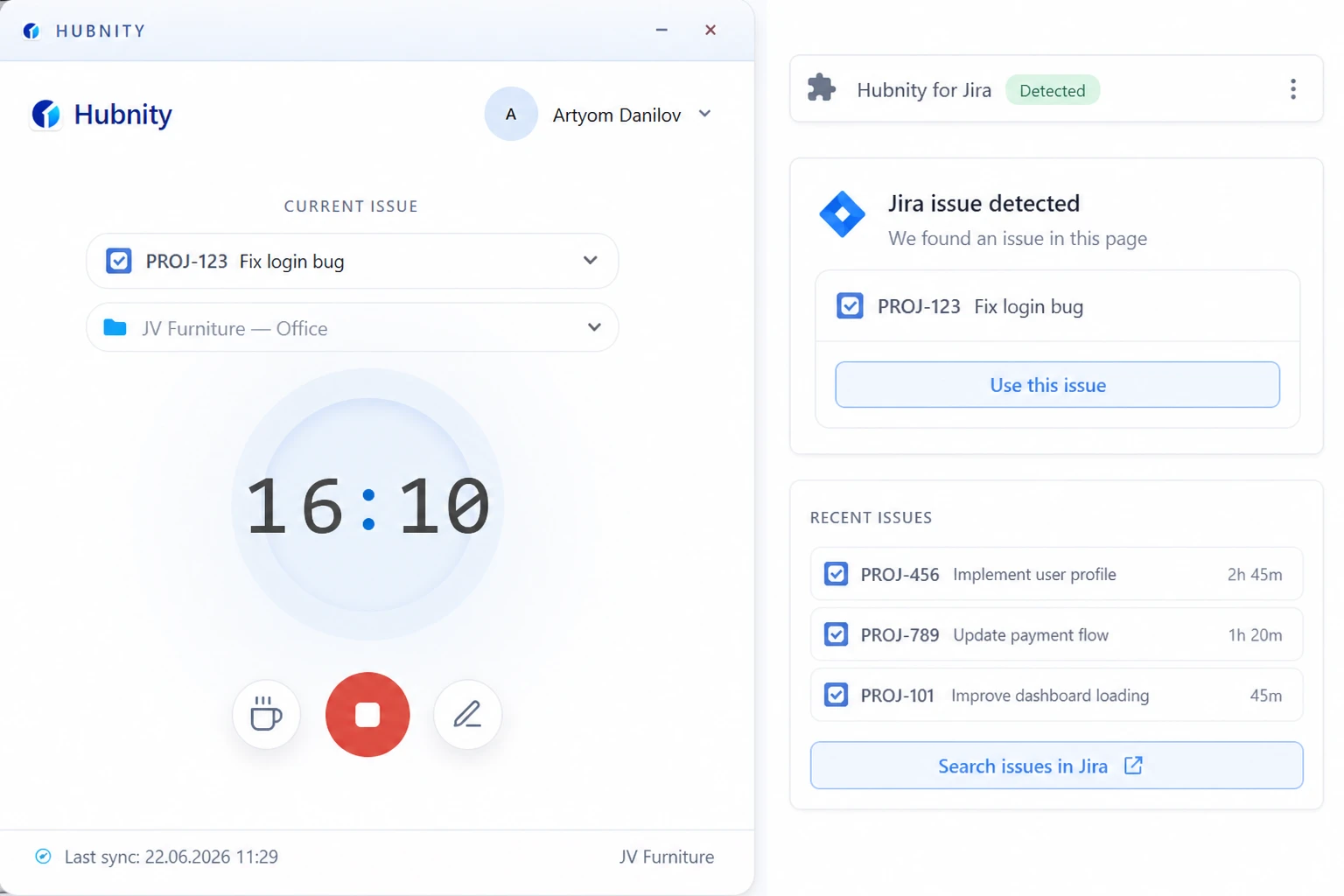Click checkbox icon in current issue selector

[119, 261]
